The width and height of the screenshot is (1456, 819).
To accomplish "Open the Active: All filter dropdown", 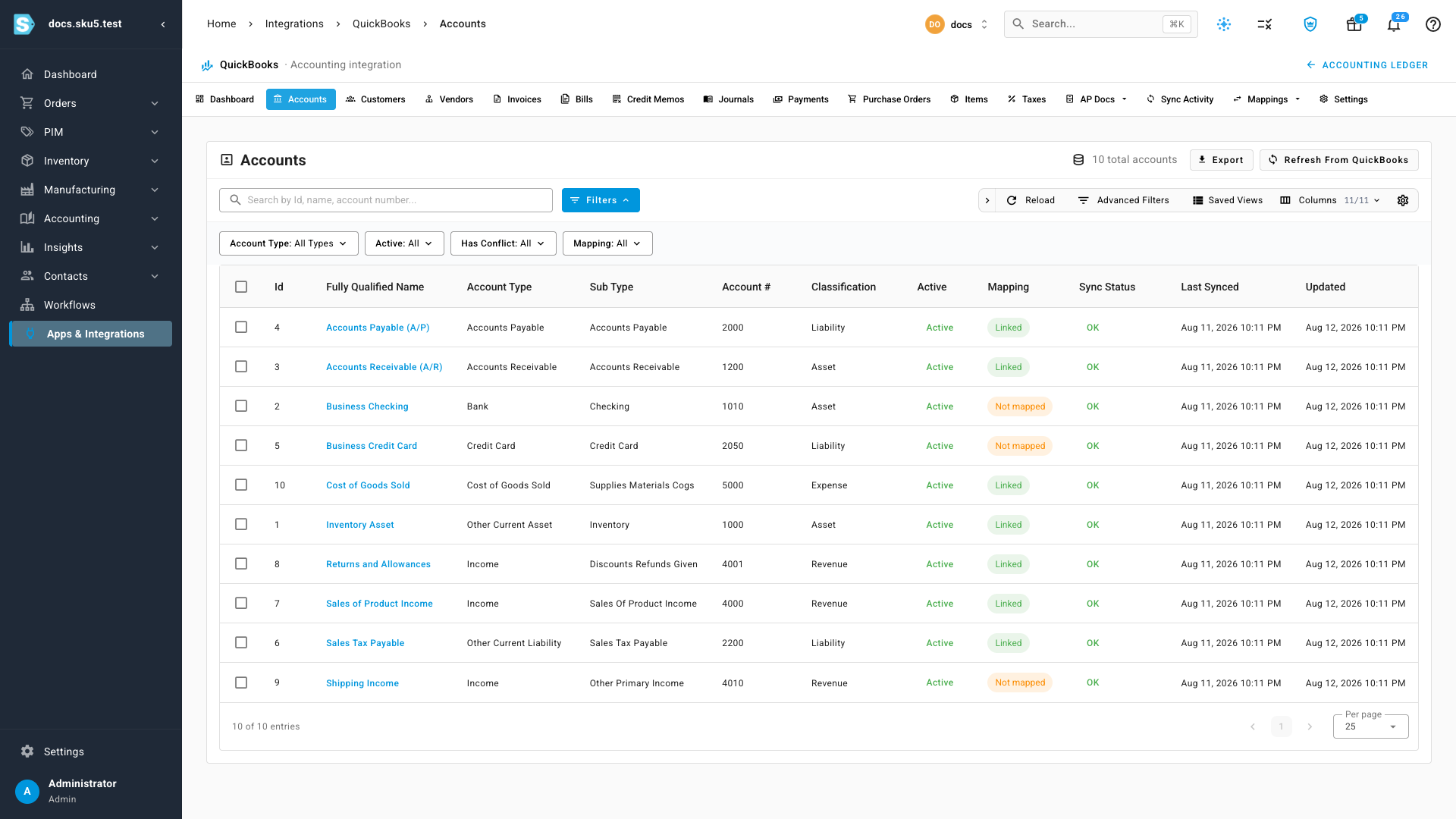I will pyautogui.click(x=404, y=243).
